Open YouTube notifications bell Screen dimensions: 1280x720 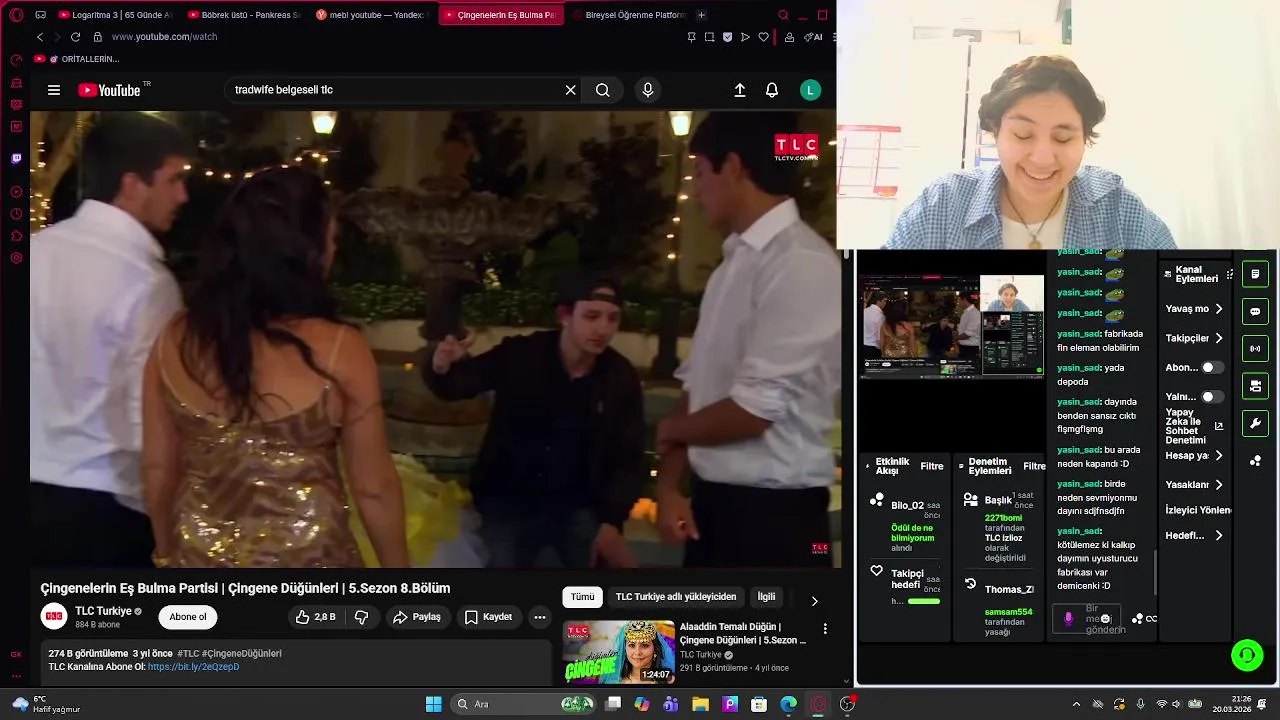pos(772,90)
